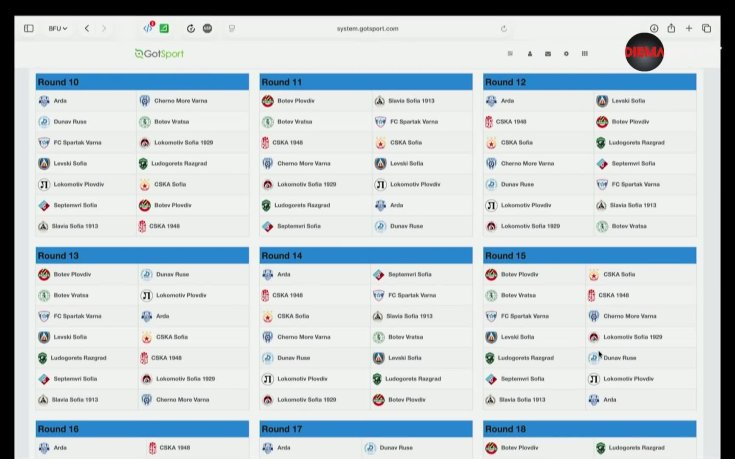Viewport: 735px width, 459px height.
Task: Open the user account icon in GotSport header
Action: point(530,54)
